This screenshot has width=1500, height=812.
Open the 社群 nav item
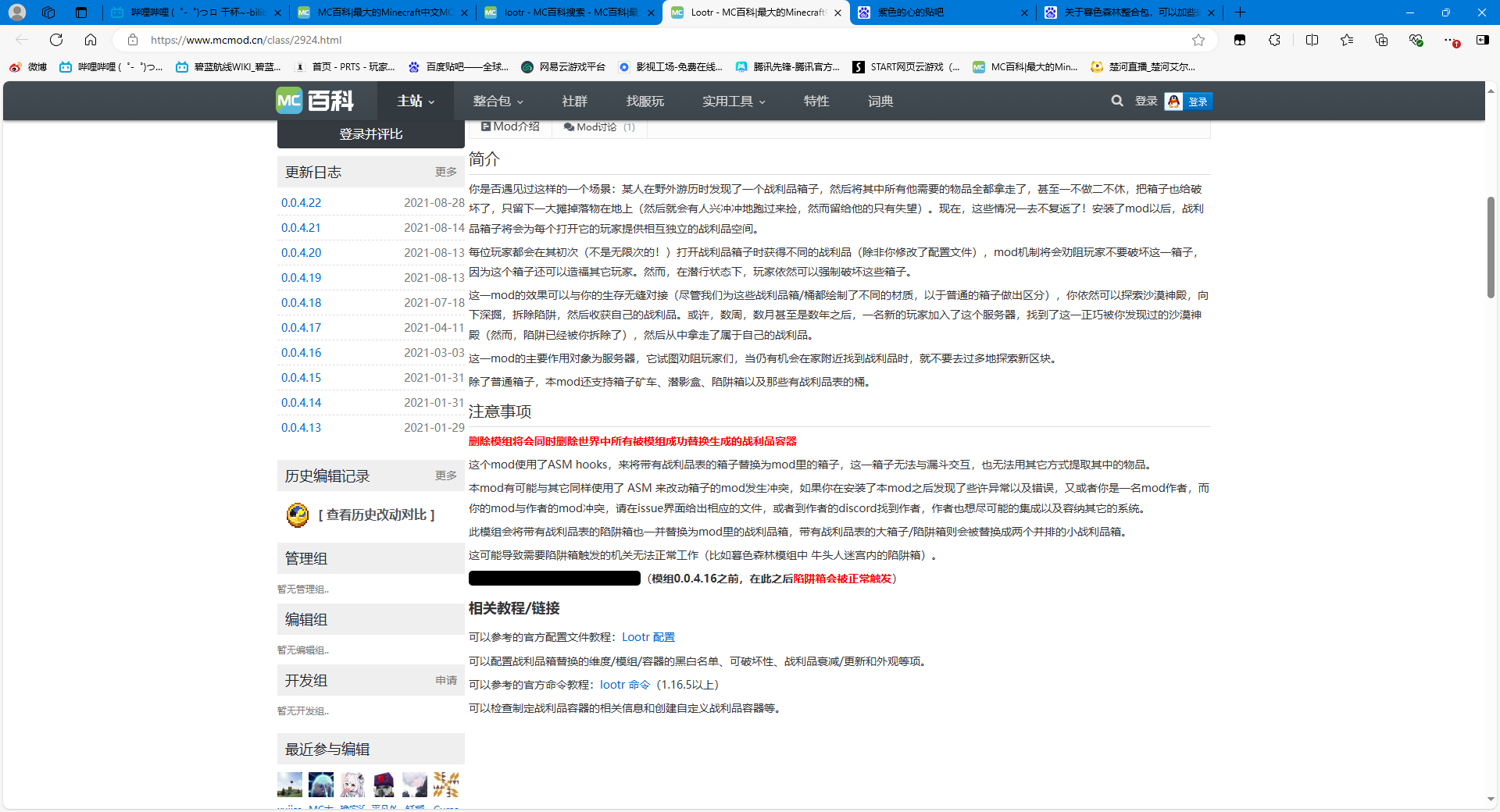(574, 101)
